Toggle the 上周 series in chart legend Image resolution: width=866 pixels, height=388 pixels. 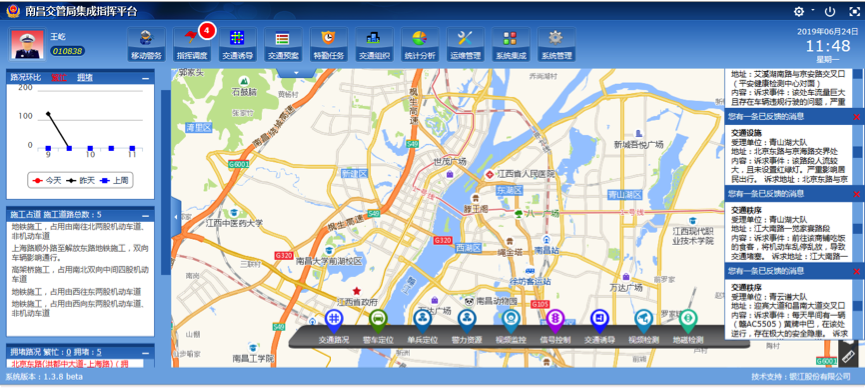115,180
